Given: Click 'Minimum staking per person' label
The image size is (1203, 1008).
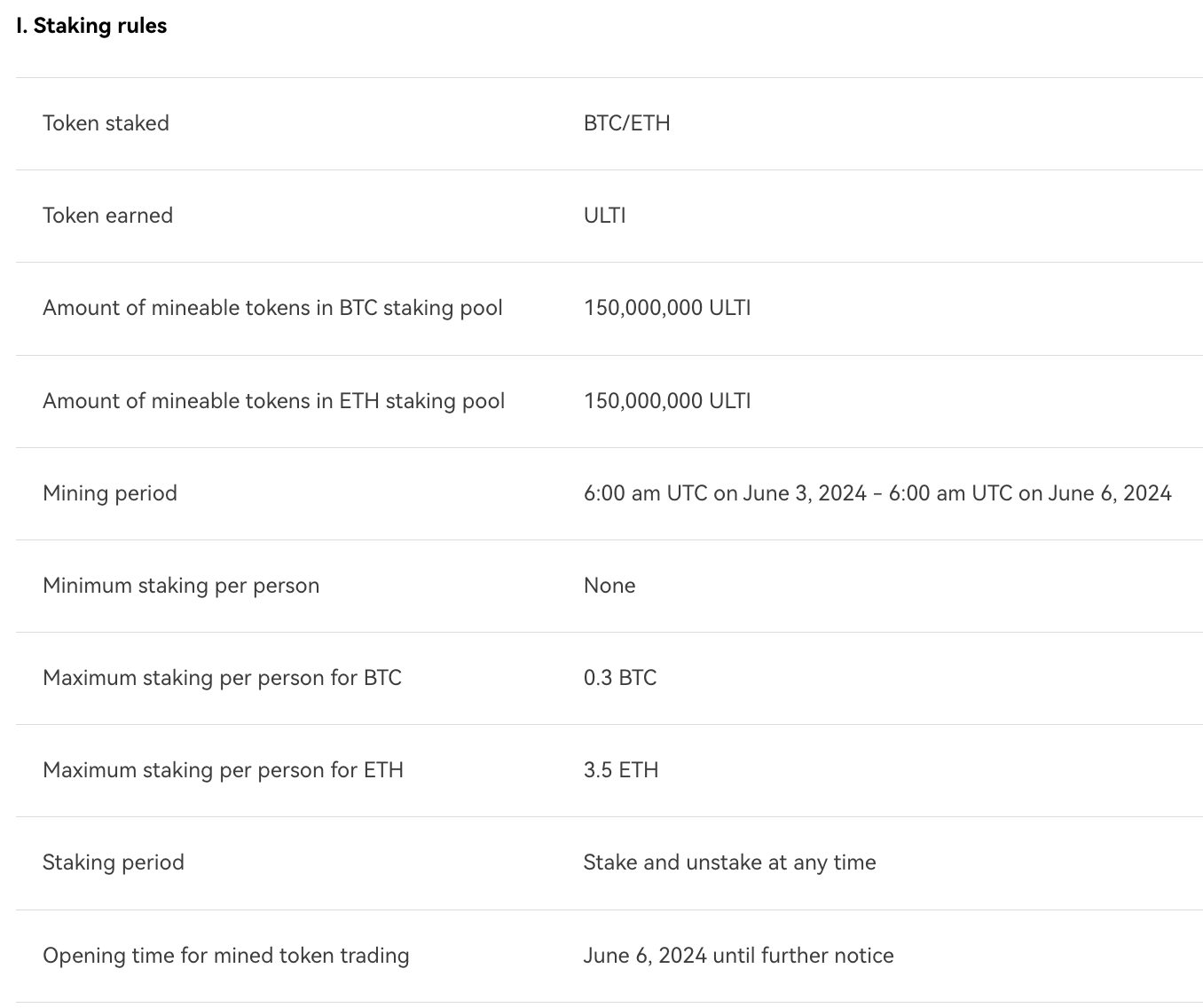Looking at the screenshot, I should click(181, 586).
